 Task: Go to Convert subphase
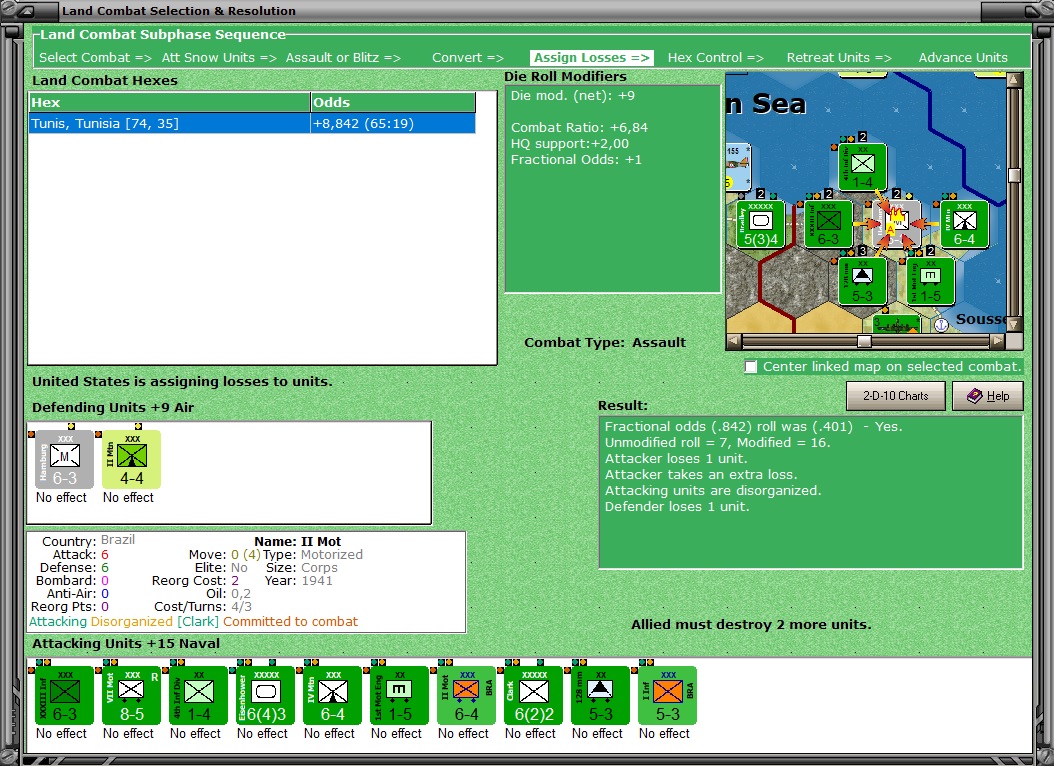[468, 58]
